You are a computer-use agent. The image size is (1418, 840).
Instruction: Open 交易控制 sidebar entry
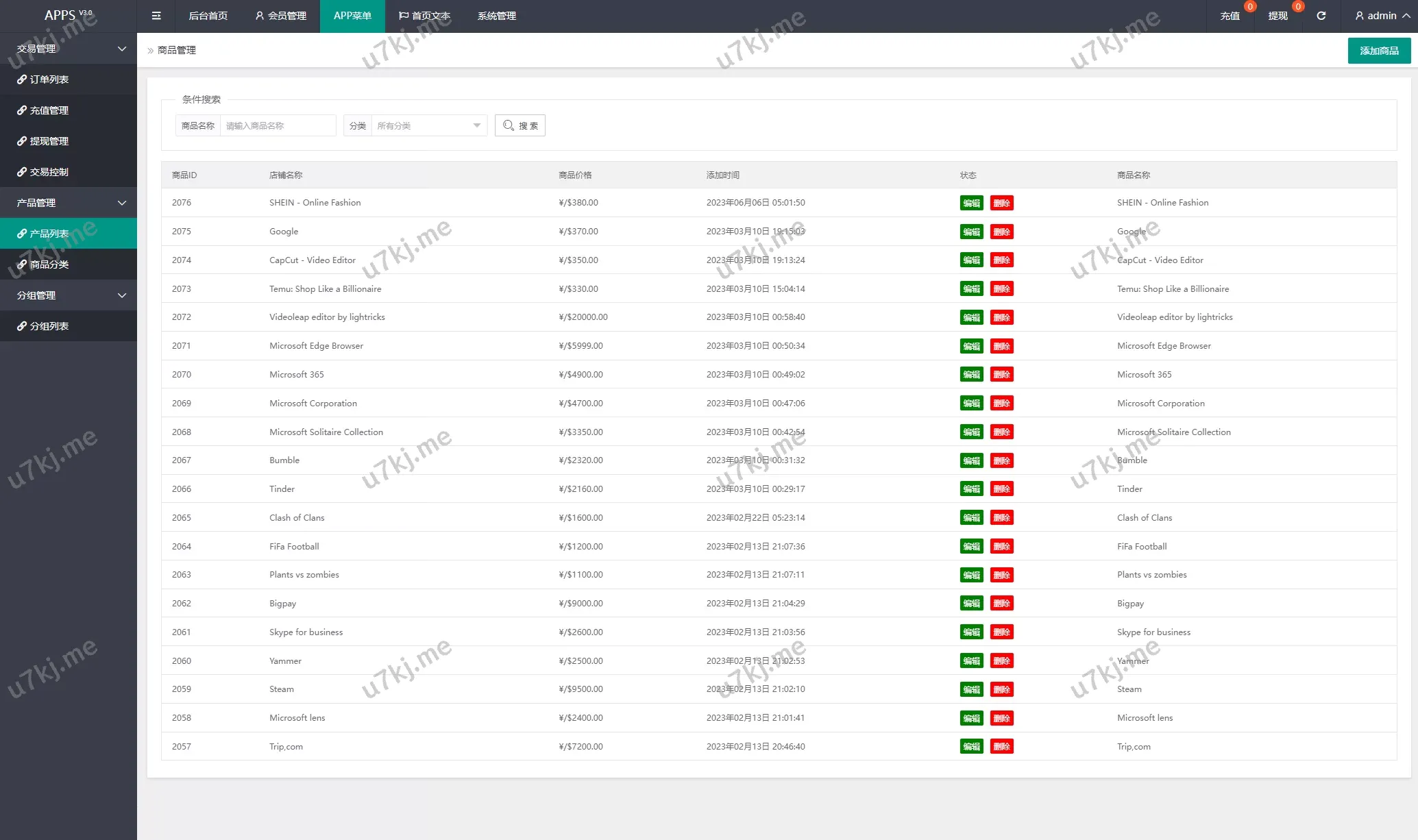coord(49,172)
